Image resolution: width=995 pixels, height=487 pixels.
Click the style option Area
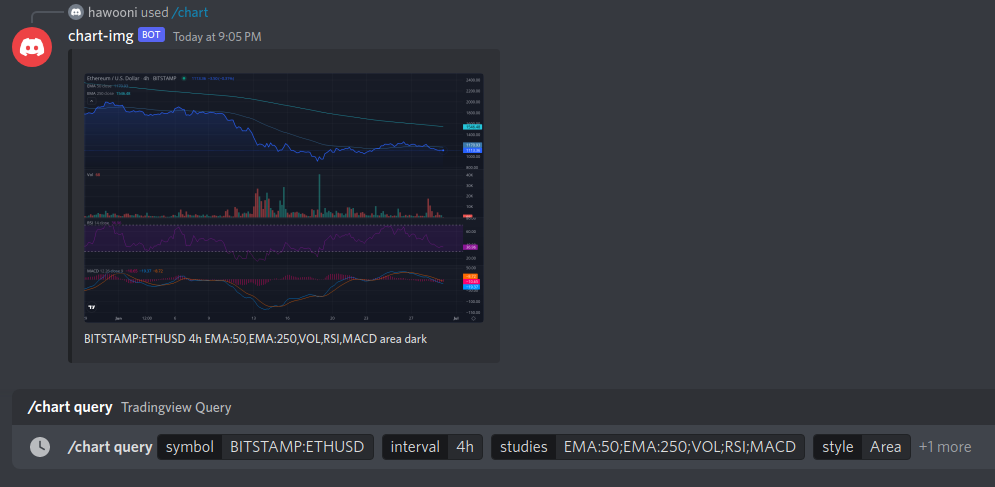tap(862, 447)
